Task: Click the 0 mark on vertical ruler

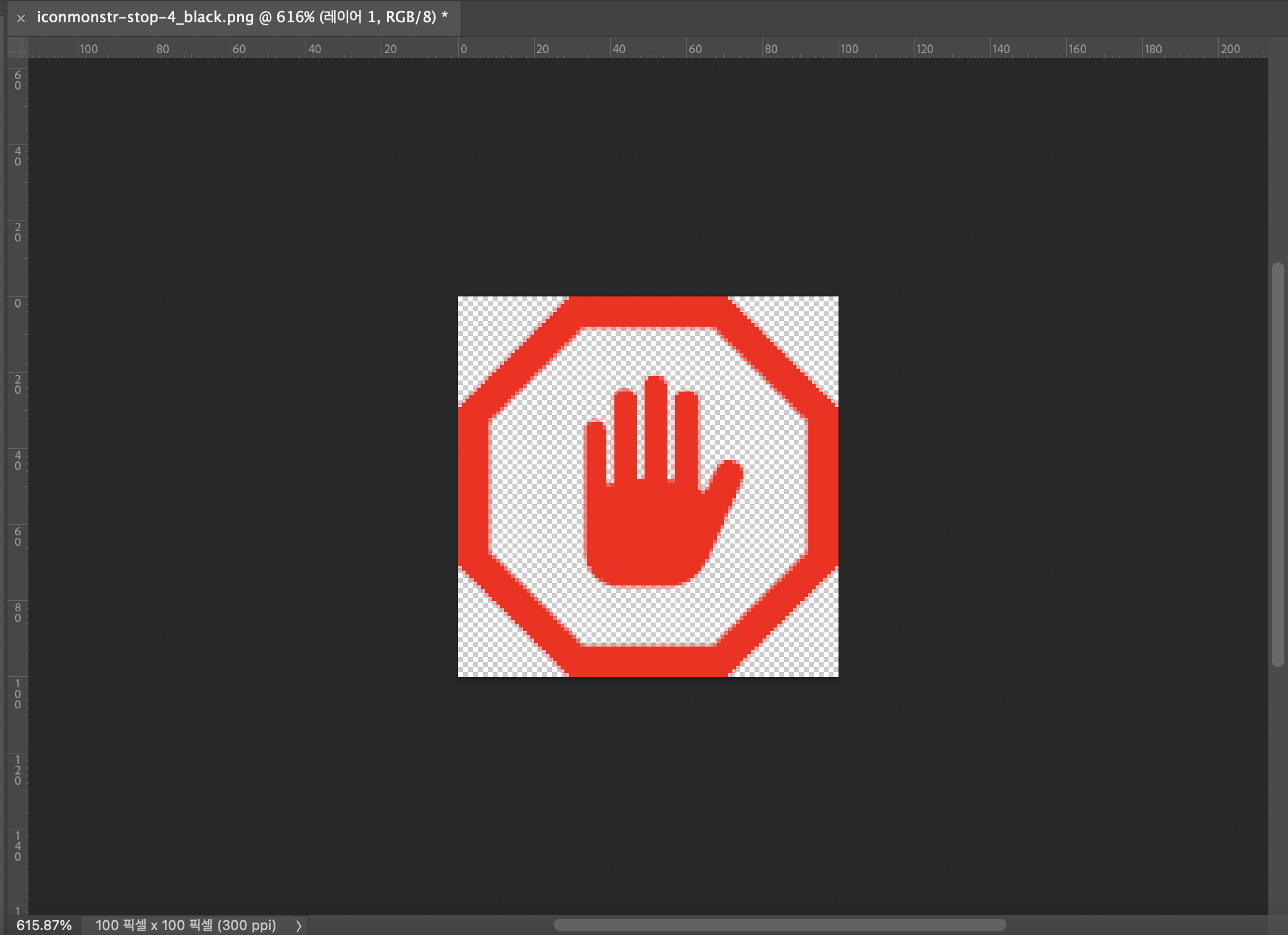Action: [17, 303]
